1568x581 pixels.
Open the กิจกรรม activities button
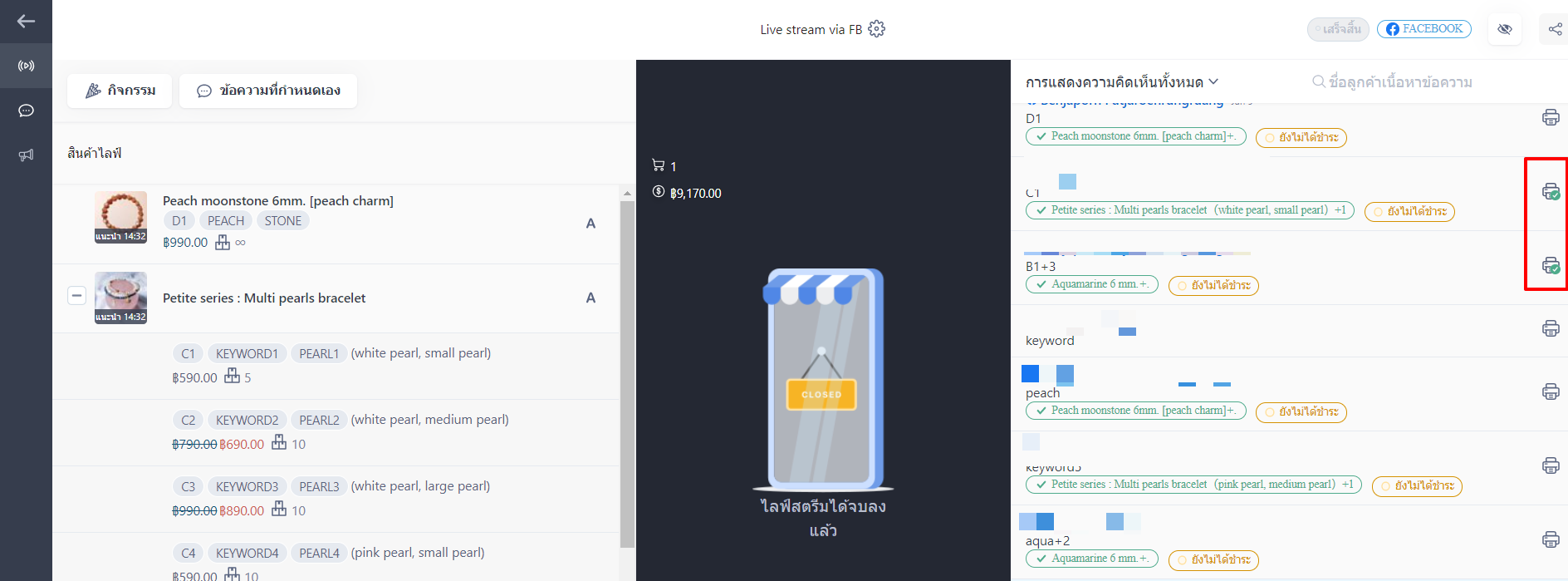(120, 91)
